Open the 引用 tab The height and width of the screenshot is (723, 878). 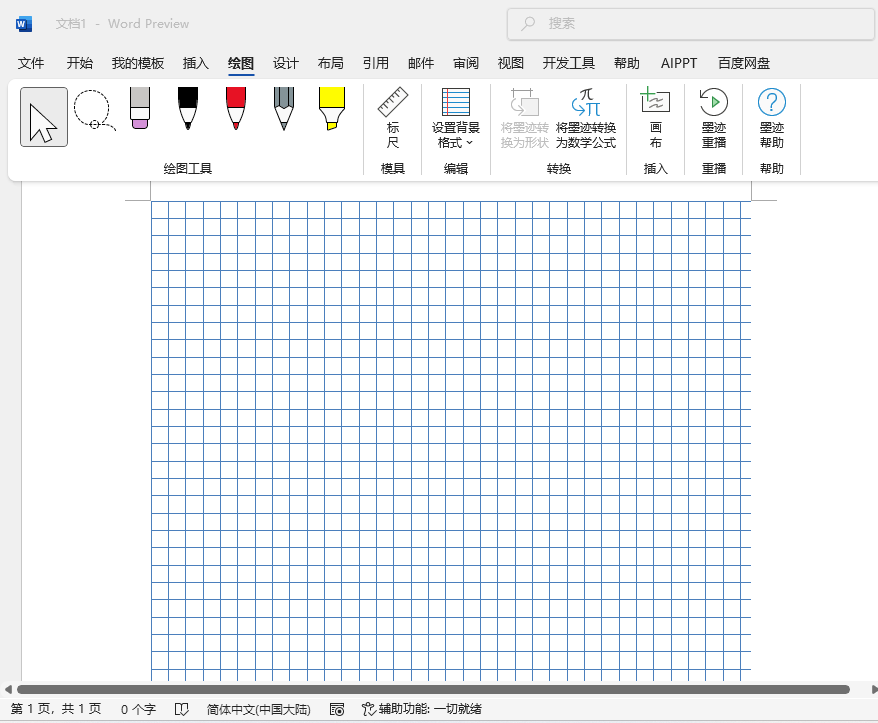375,63
